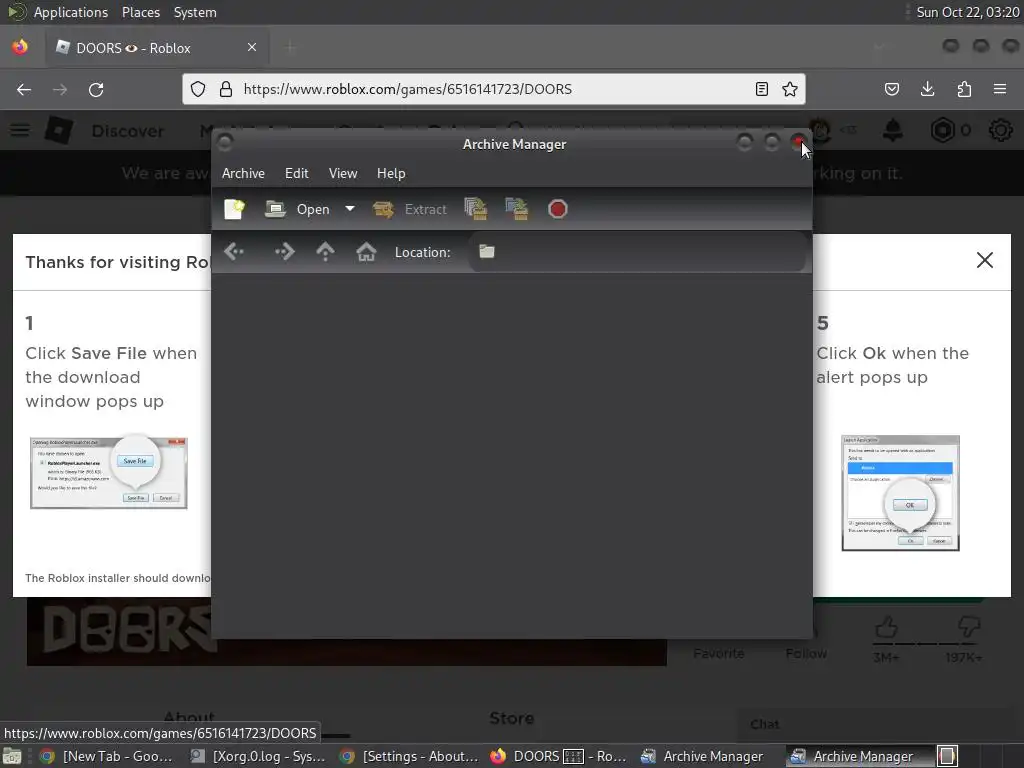Stop the current Archive Manager operation
The image size is (1024, 768).
tap(558, 209)
